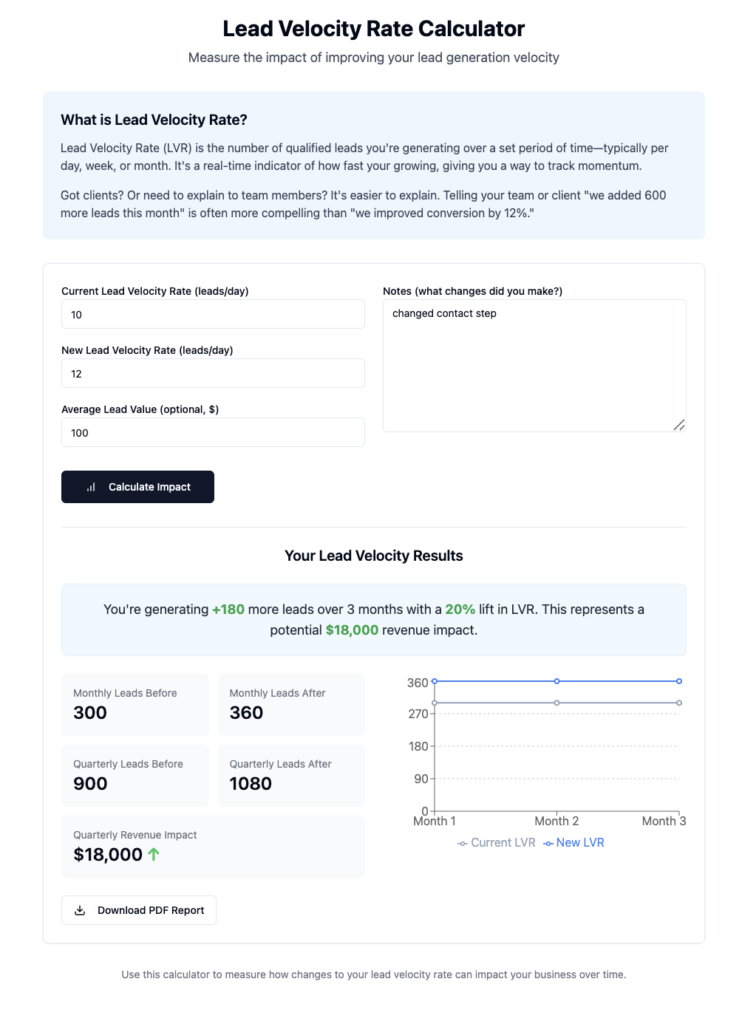The height and width of the screenshot is (1024, 742).
Task: Click the New LVR legend marker
Action: (548, 840)
